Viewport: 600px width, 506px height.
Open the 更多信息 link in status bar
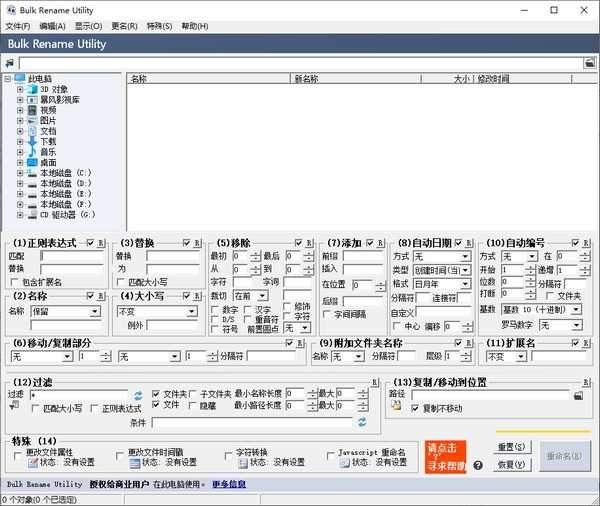tap(228, 484)
